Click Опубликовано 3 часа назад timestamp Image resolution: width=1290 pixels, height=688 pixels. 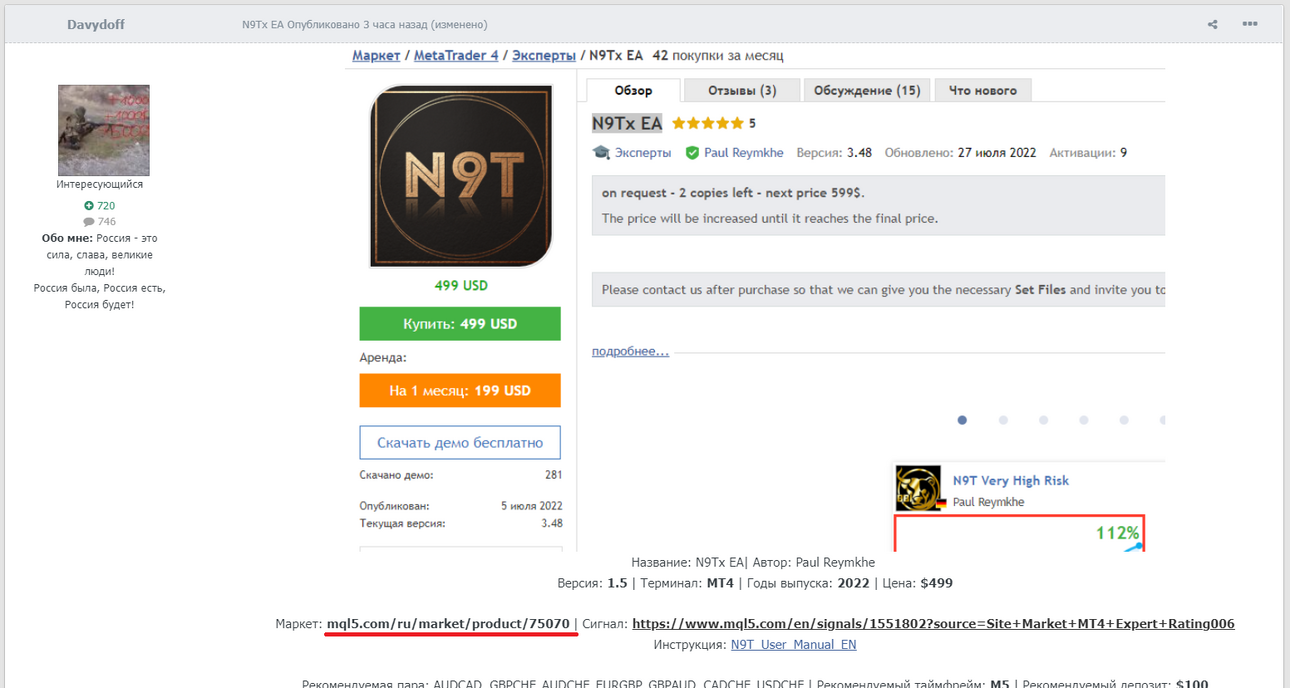point(387,24)
